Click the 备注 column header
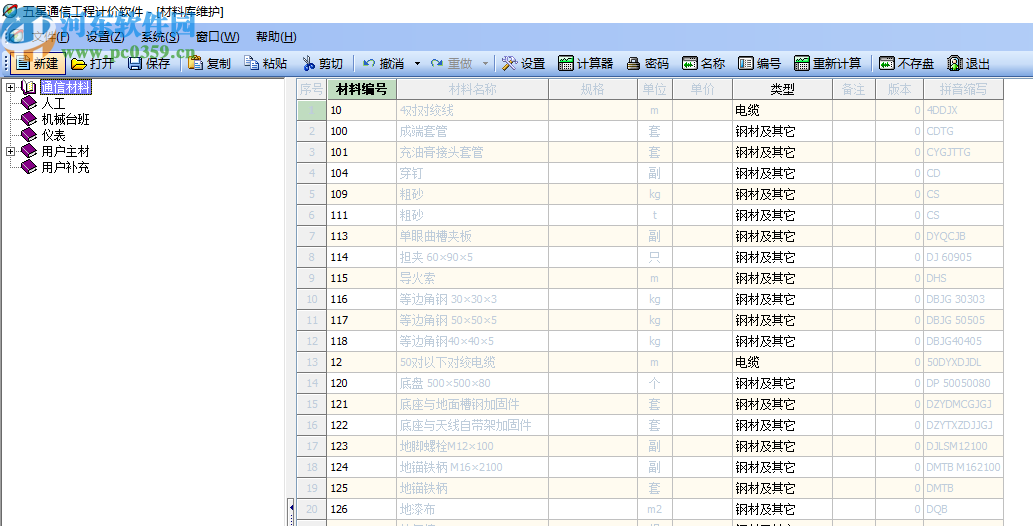The width and height of the screenshot is (1033, 526). click(854, 89)
